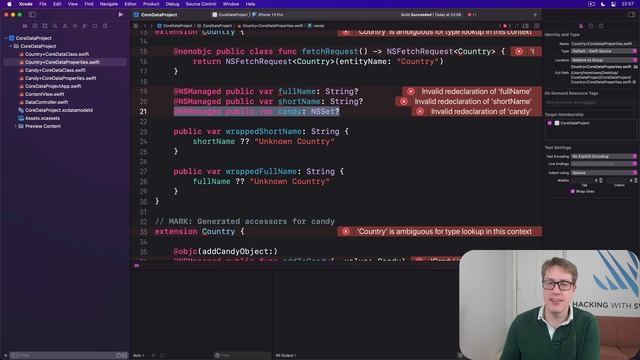Screen dimensions: 640x360
Task: Toggle the Wrap lines checkbox
Action: click(572, 191)
